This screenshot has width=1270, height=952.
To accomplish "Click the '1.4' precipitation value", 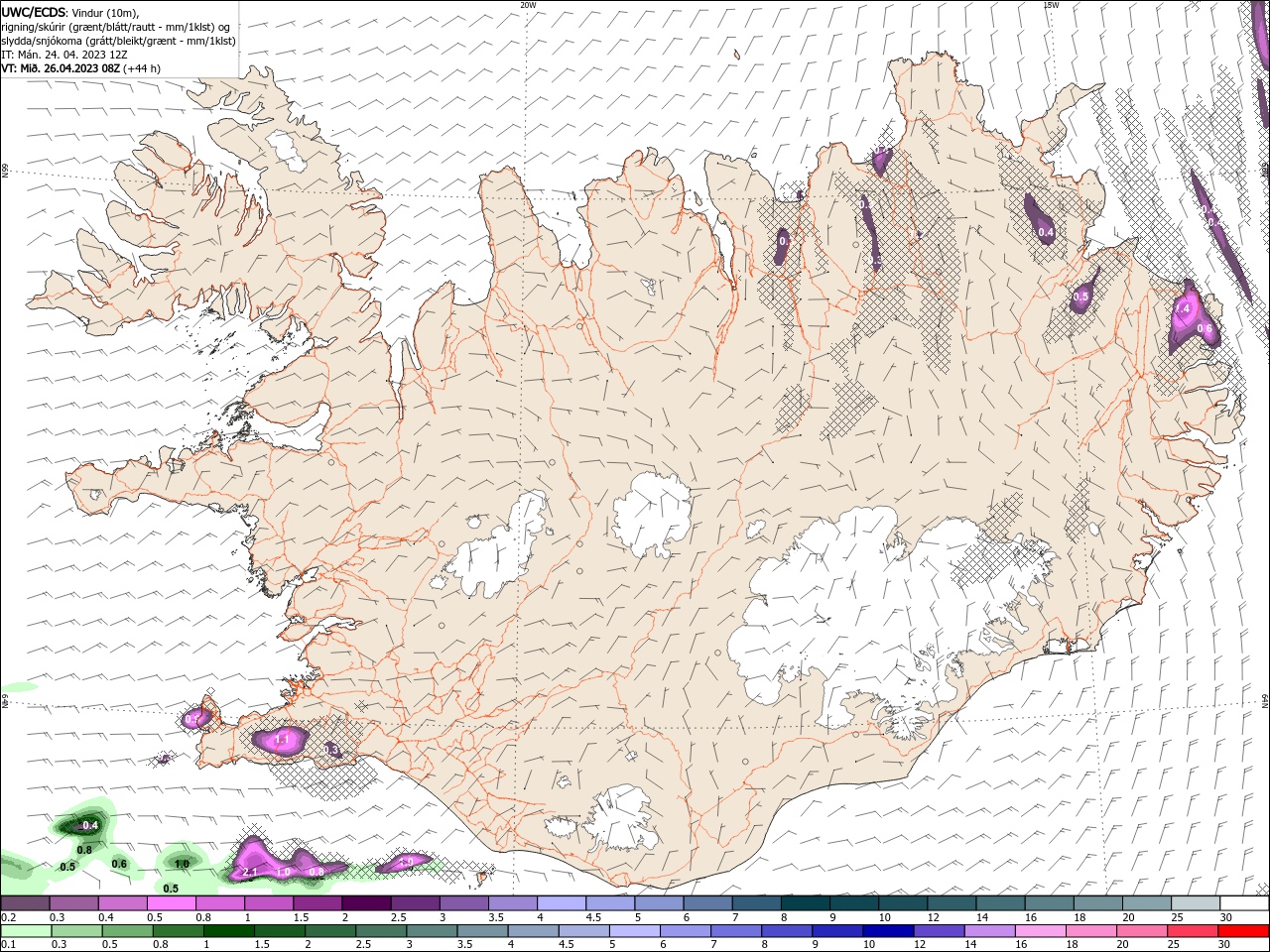I will [1182, 309].
